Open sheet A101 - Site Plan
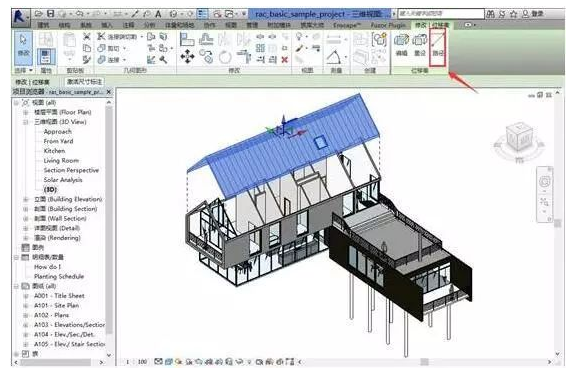 coord(56,305)
